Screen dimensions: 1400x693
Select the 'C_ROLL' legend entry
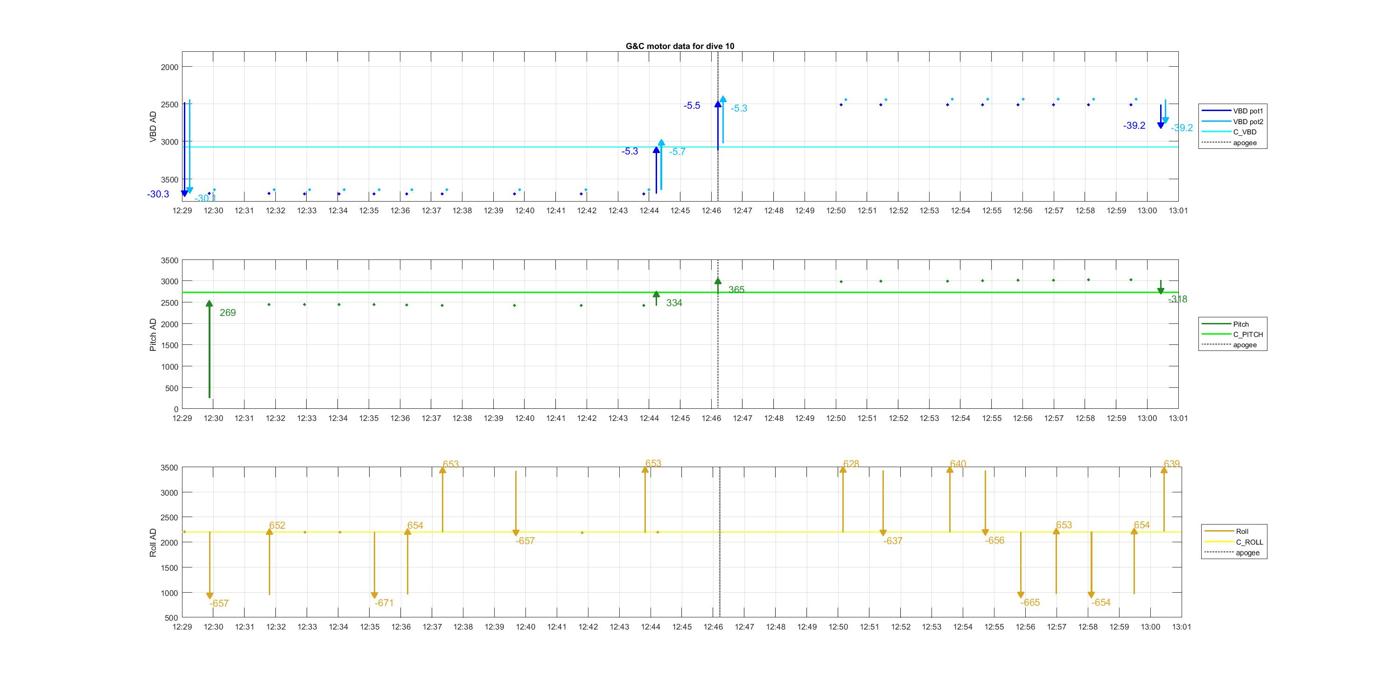[1233, 542]
